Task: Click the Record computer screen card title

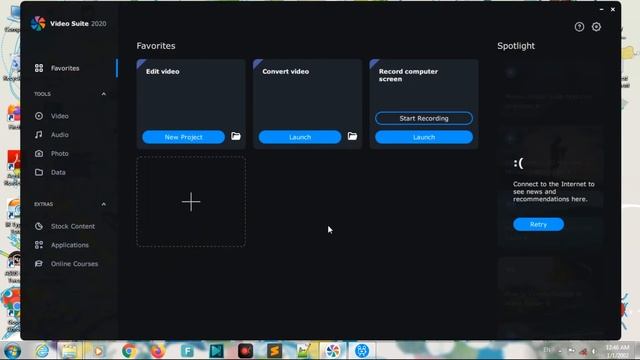Action: click(408, 75)
